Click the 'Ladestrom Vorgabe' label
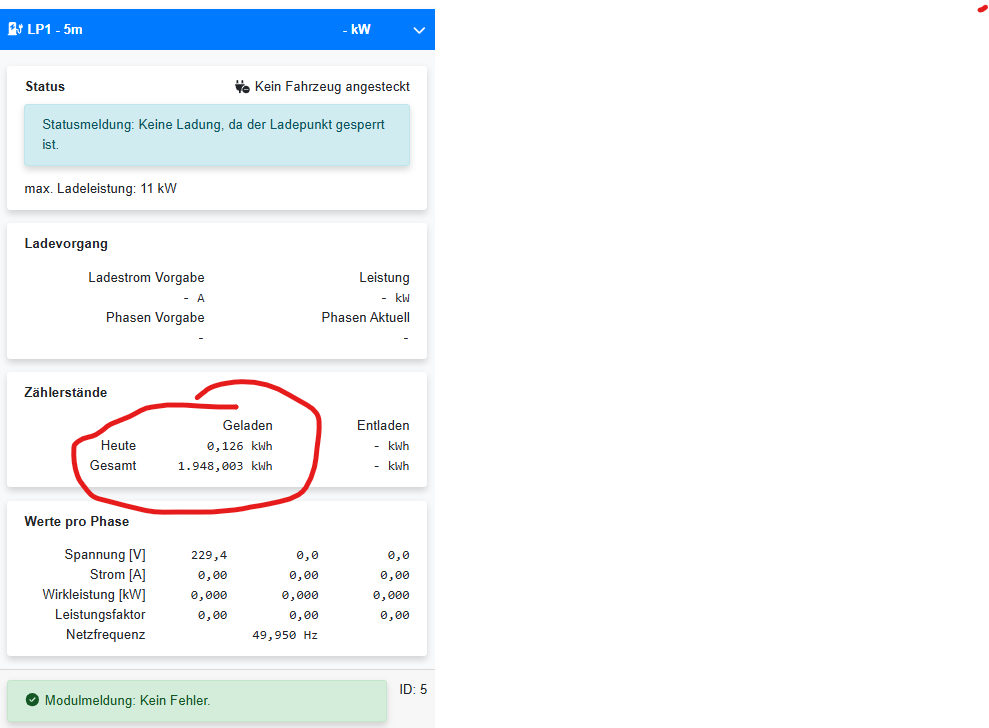Image resolution: width=989 pixels, height=728 pixels. (x=146, y=278)
